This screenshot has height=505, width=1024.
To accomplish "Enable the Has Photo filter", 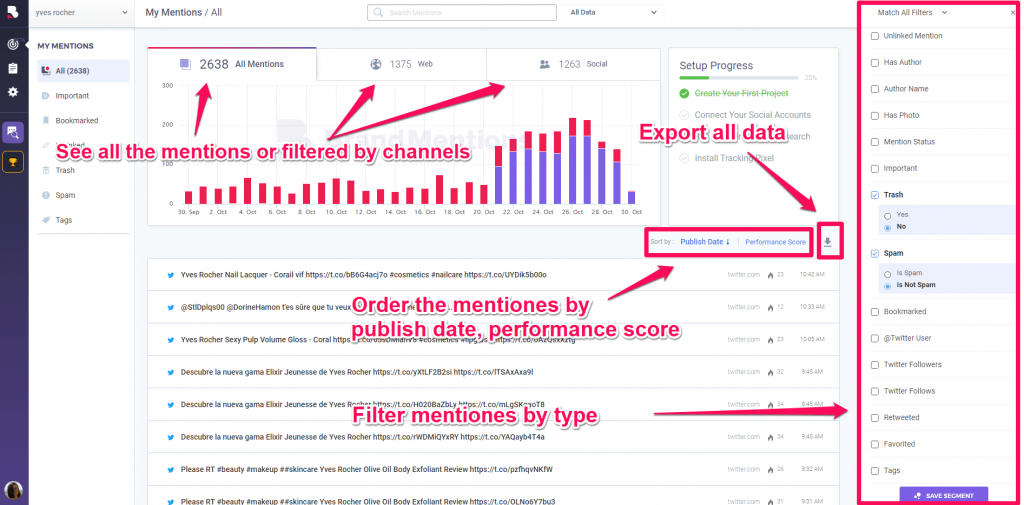I will [875, 116].
